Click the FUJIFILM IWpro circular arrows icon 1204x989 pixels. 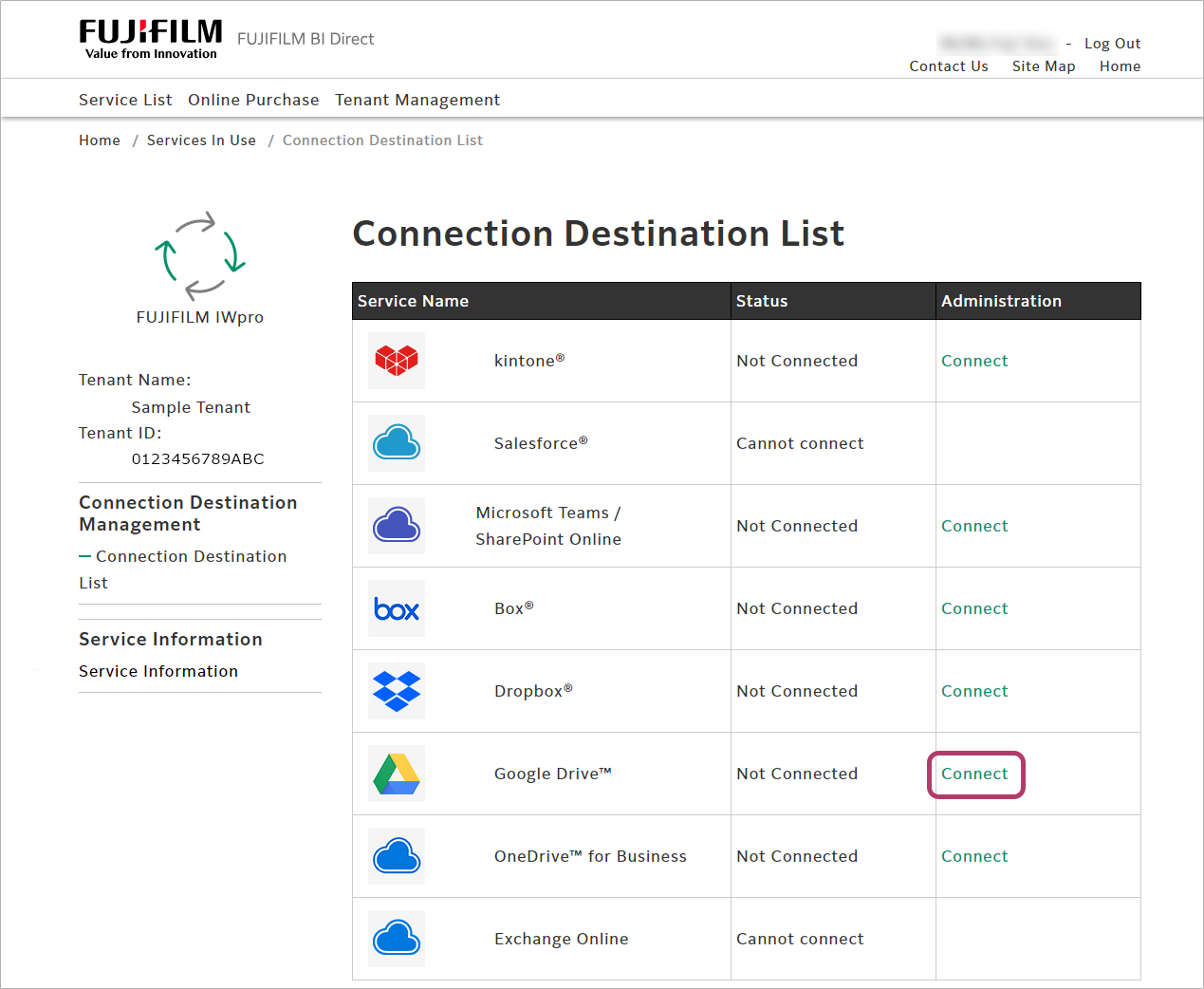pos(200,255)
